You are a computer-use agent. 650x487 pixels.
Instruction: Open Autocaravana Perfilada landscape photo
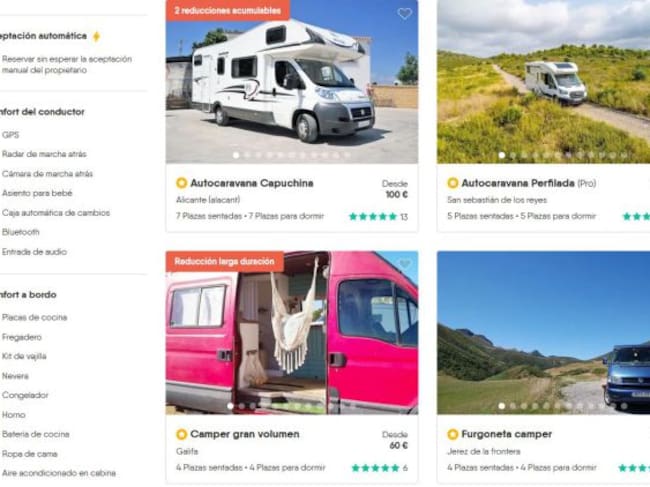click(x=543, y=82)
